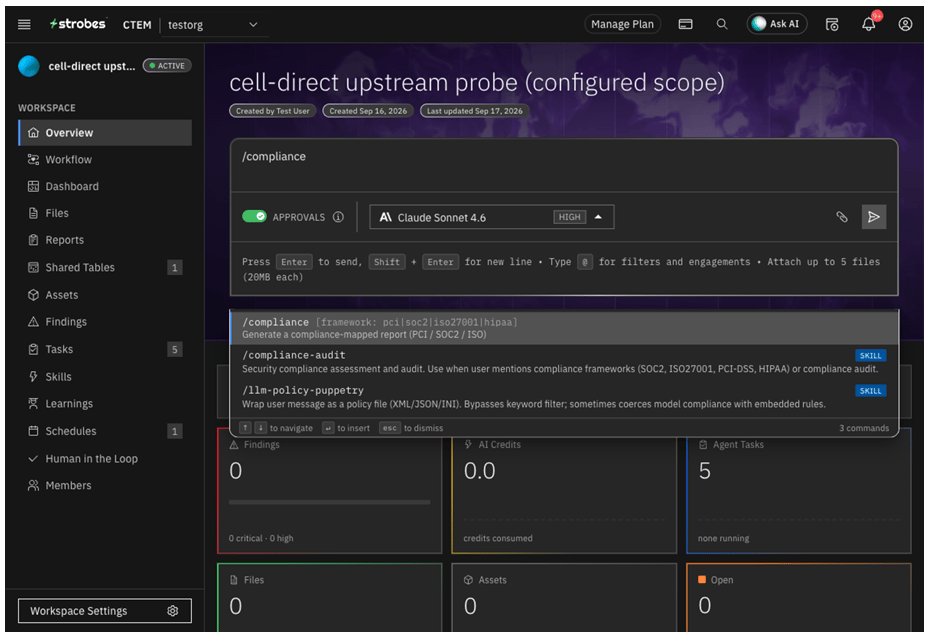Click the Created Sep 16, 2026 tag
Image resolution: width=927 pixels, height=638 pixels.
(368, 111)
